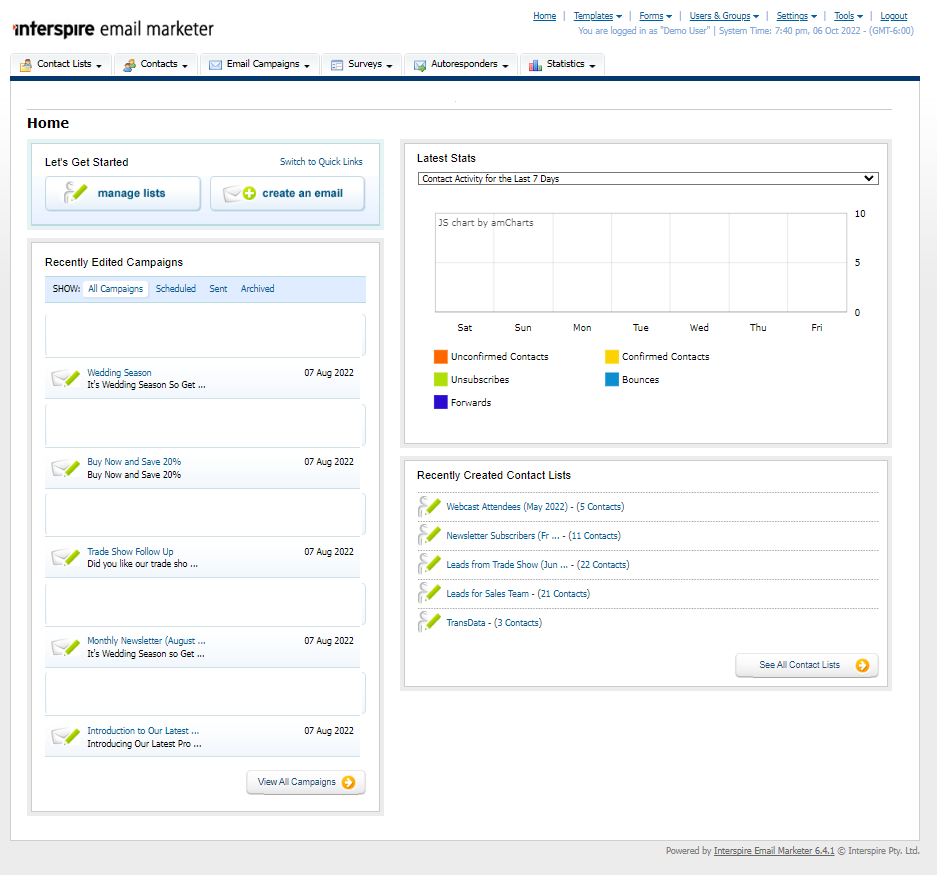Click the Interspire flame logo
Viewport: 937px width, 875px height.
tap(15, 29)
